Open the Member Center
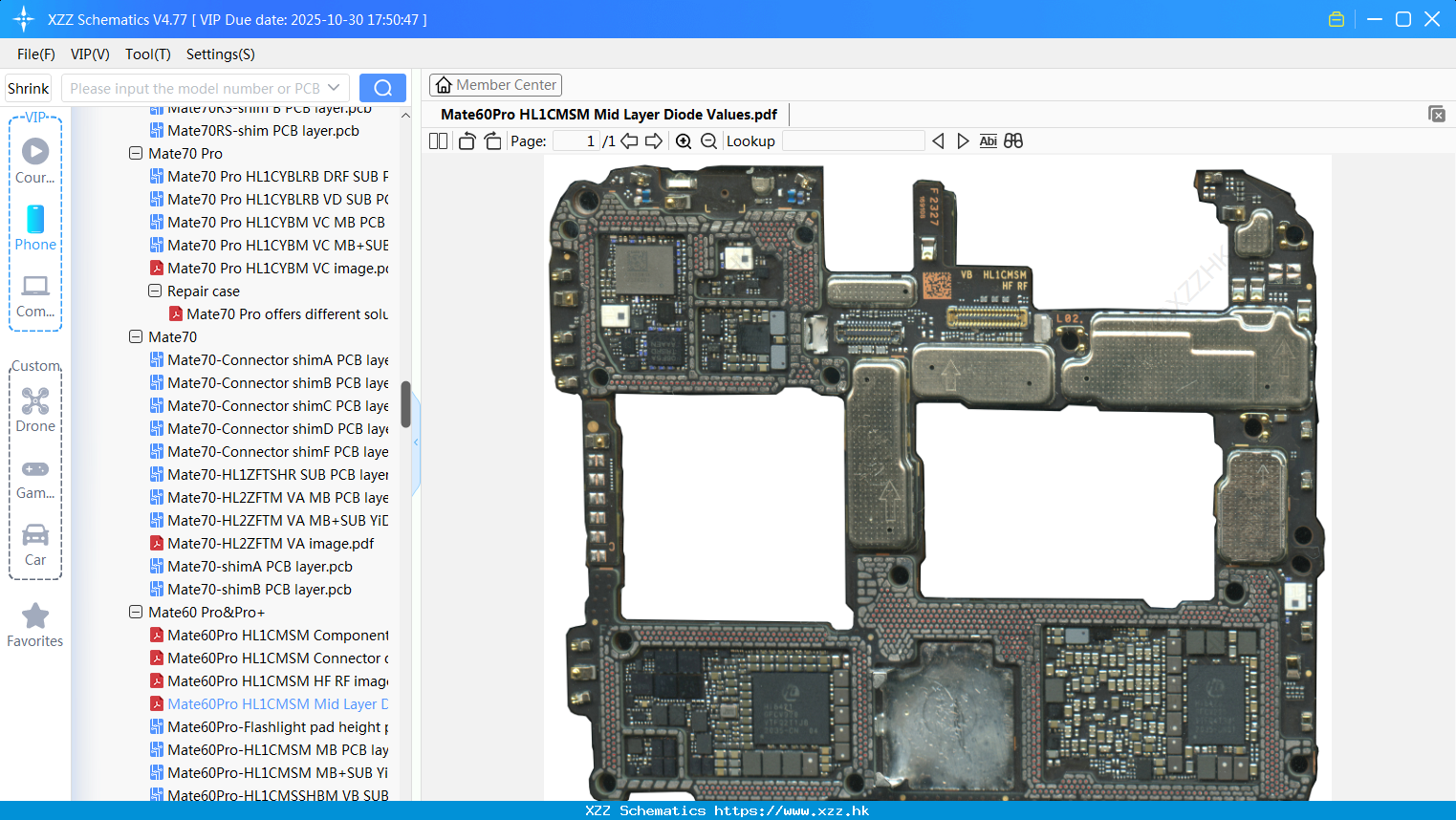This screenshot has height=820, width=1456. [495, 85]
